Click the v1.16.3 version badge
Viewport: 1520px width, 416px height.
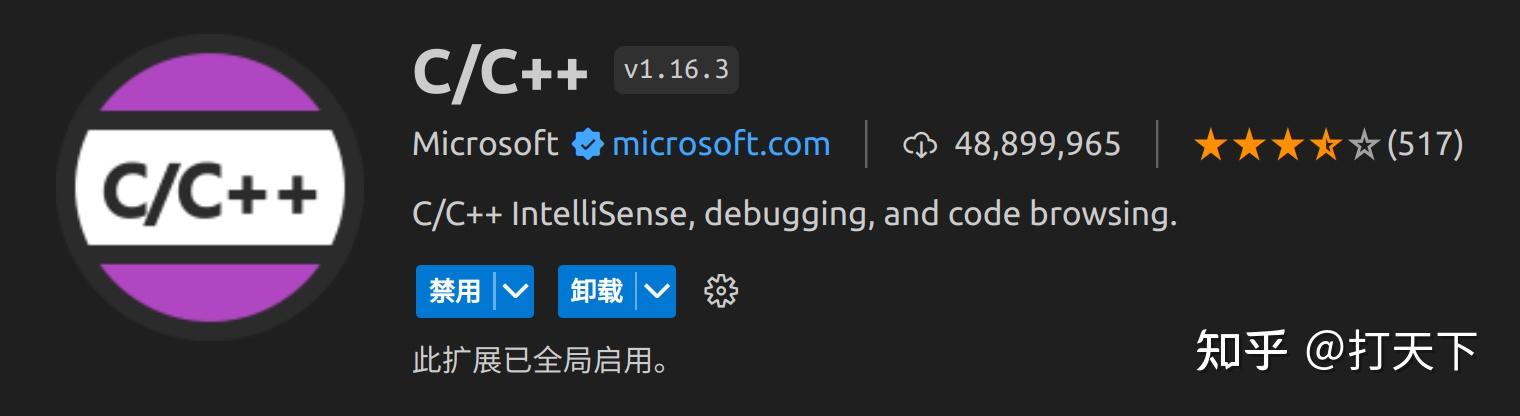pyautogui.click(x=676, y=70)
